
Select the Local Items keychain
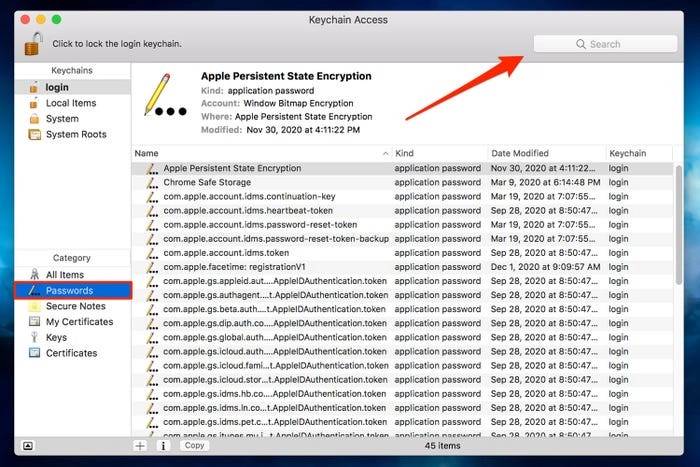tap(70, 103)
